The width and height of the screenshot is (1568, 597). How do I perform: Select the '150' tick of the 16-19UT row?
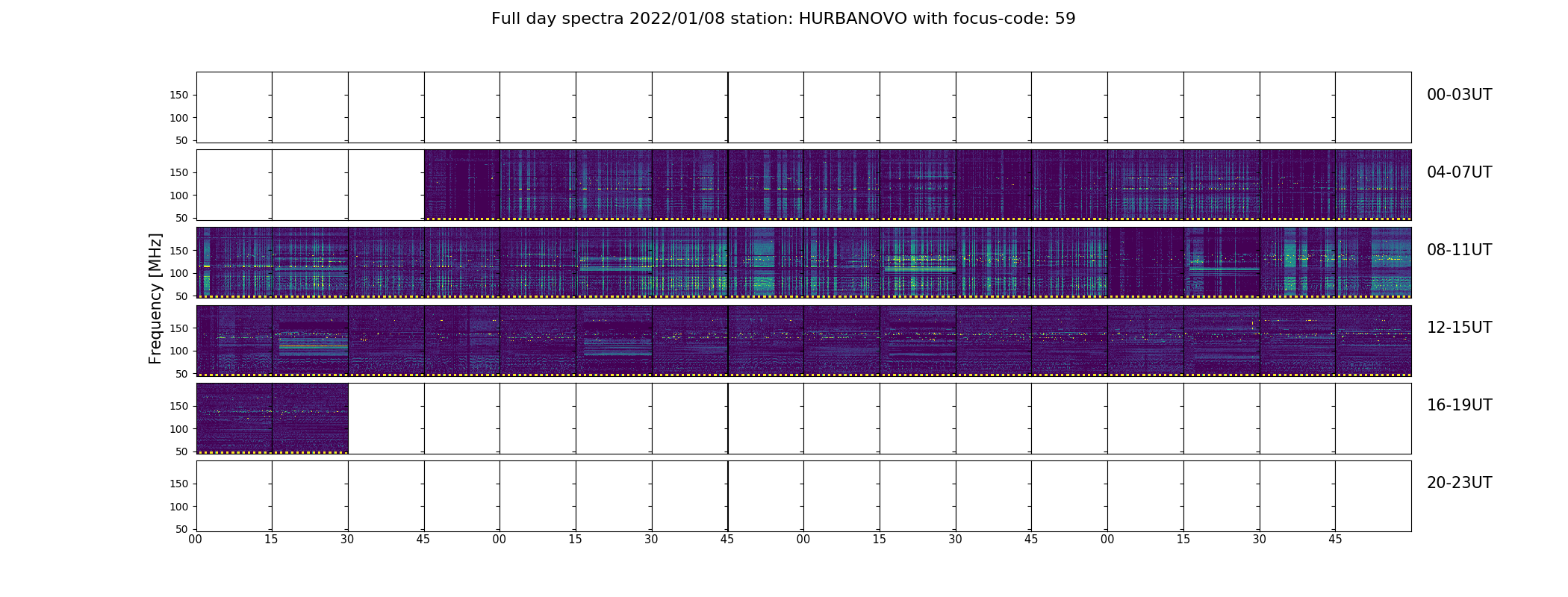point(179,406)
